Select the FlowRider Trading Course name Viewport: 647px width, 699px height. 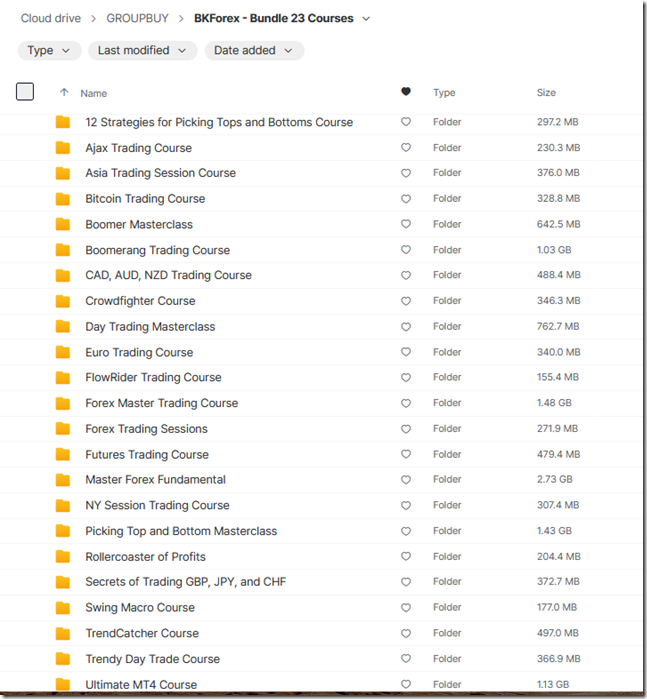[153, 378]
